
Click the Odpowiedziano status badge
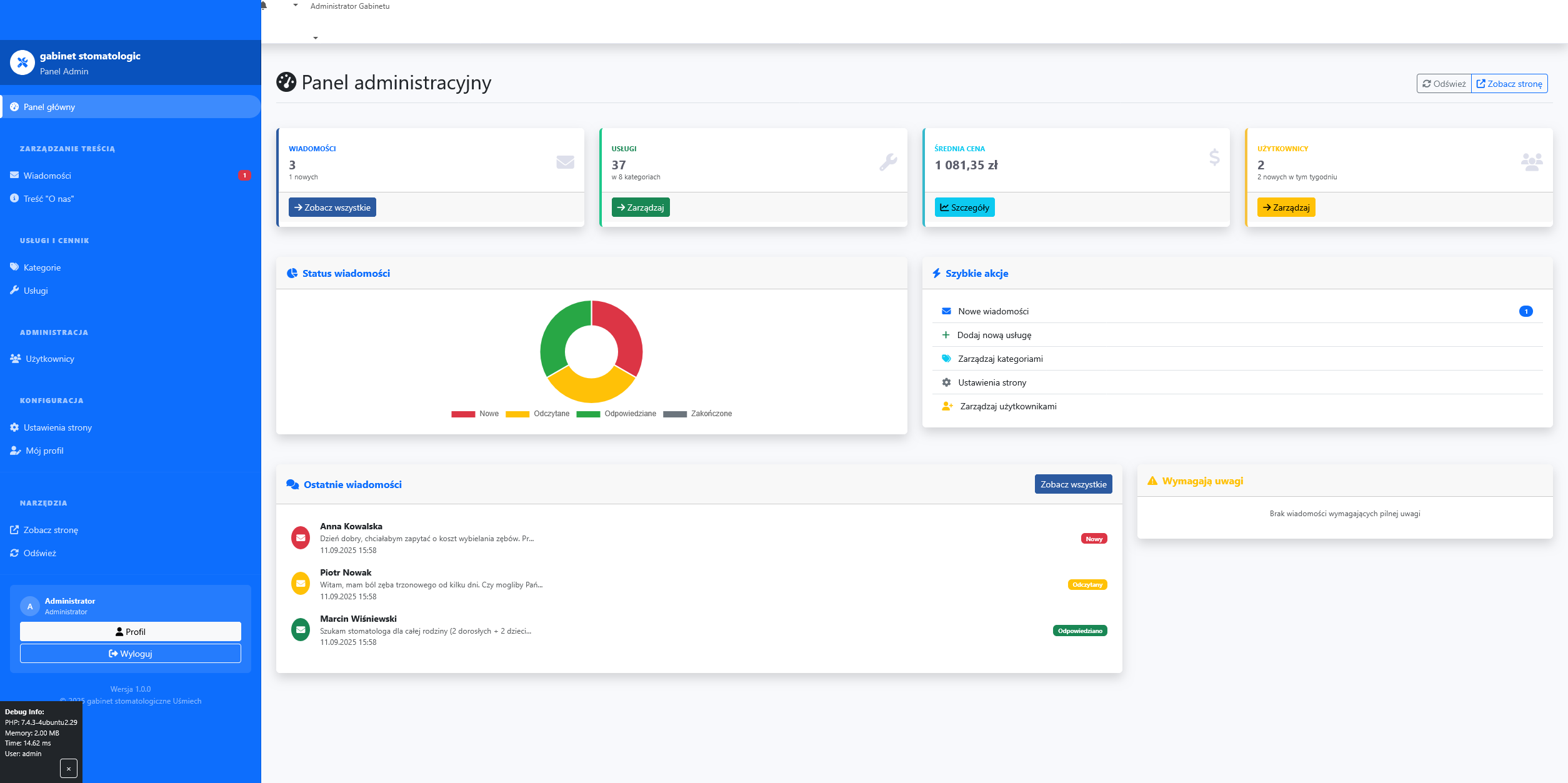1080,631
